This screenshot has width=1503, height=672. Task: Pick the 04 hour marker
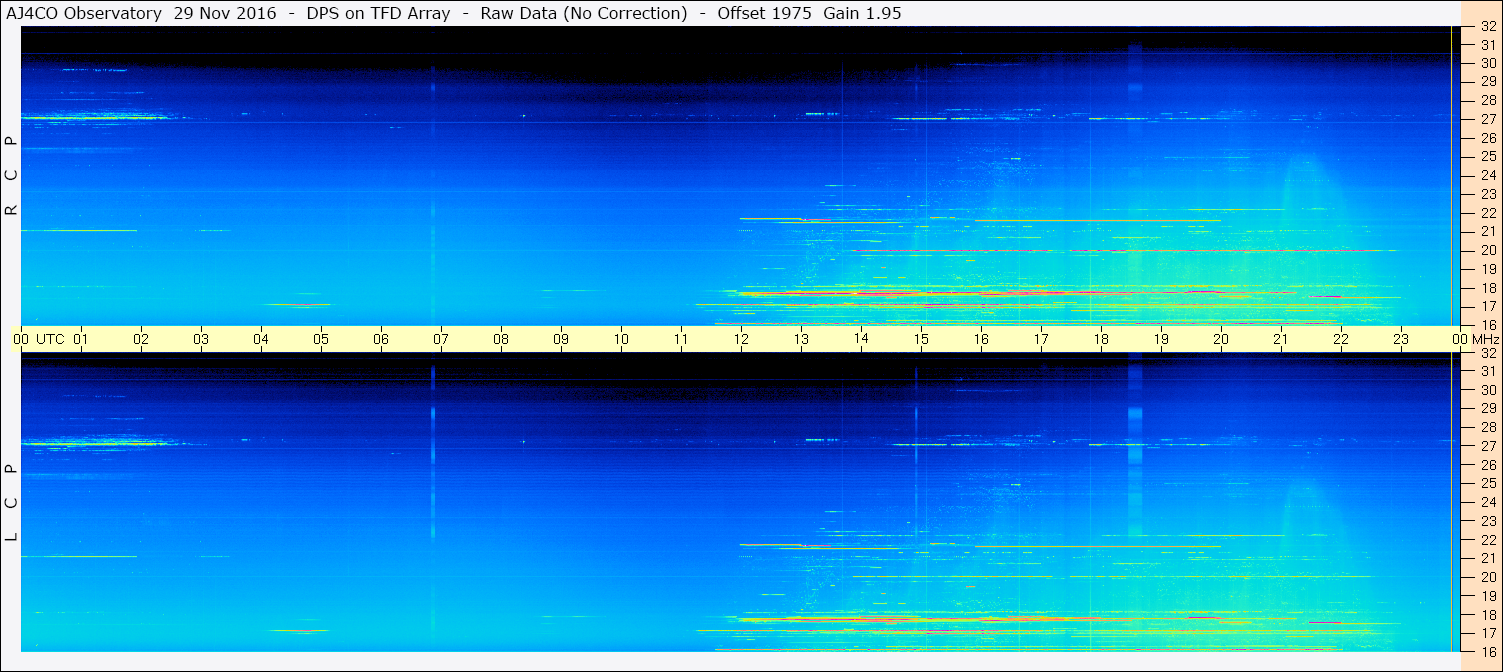point(261,339)
